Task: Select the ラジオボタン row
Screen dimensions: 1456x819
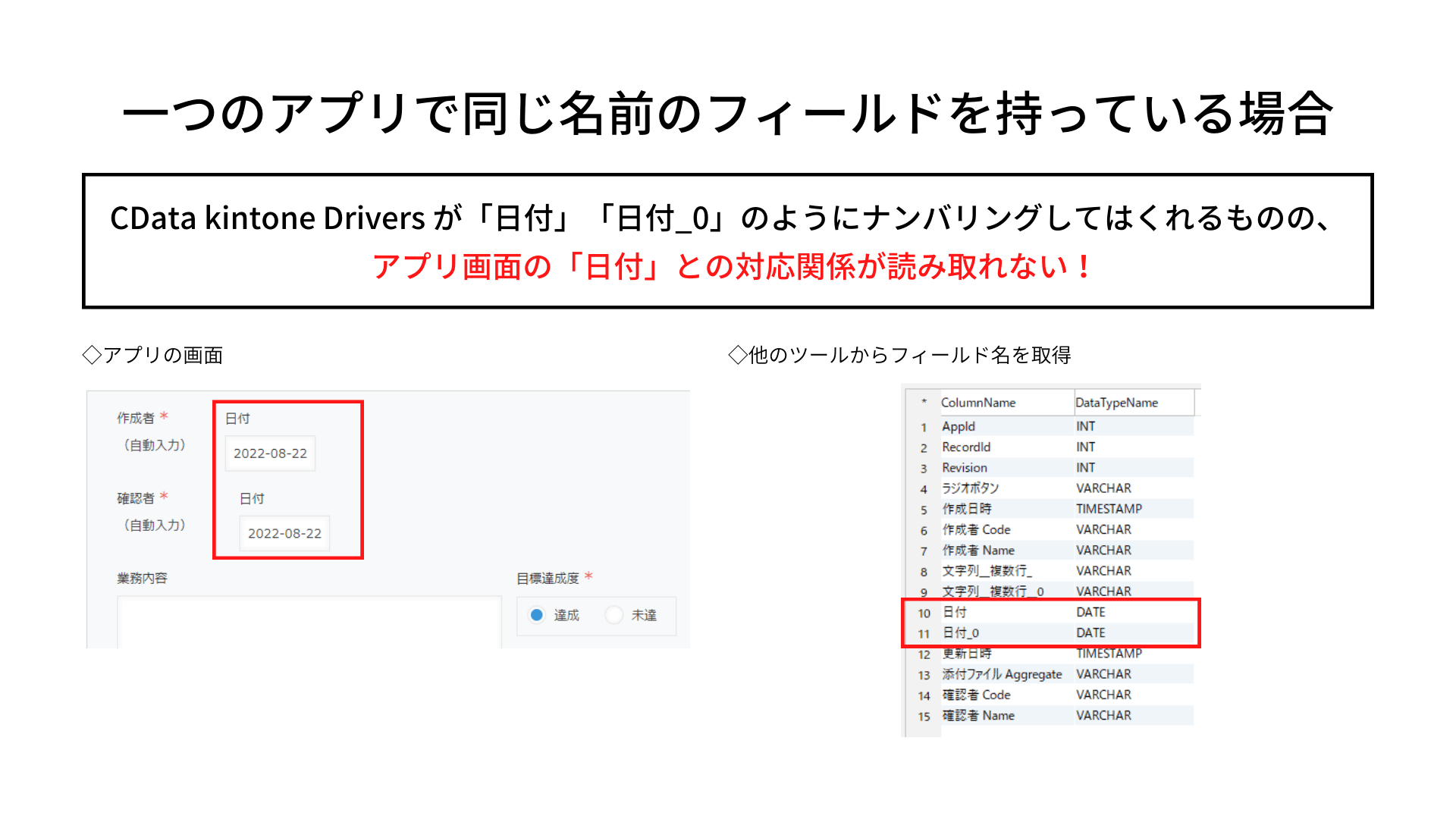Action: click(971, 488)
